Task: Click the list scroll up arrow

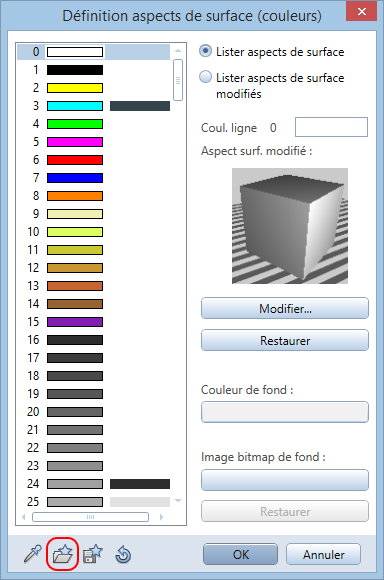Action: [178, 51]
